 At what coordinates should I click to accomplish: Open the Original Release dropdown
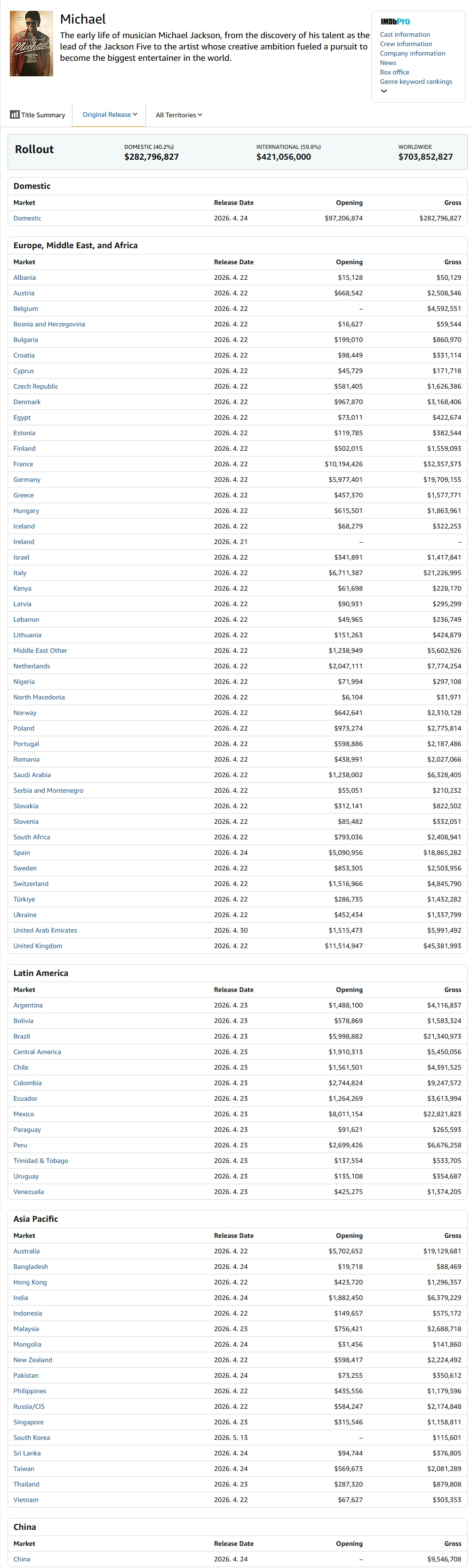(x=109, y=114)
